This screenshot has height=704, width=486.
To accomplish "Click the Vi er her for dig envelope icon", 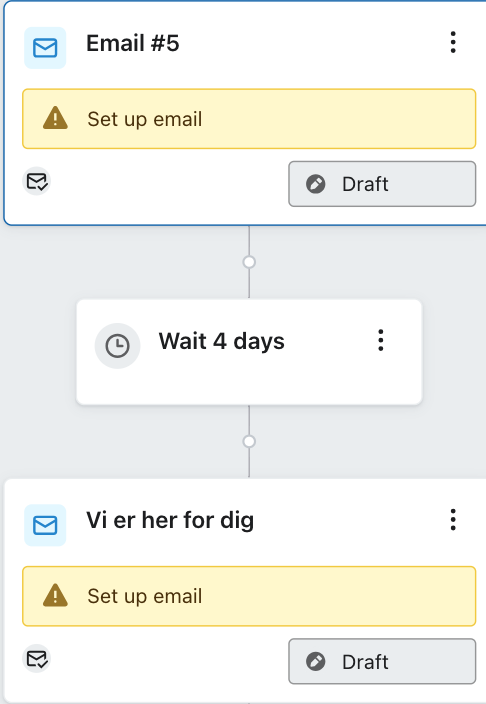I will pyautogui.click(x=45, y=525).
